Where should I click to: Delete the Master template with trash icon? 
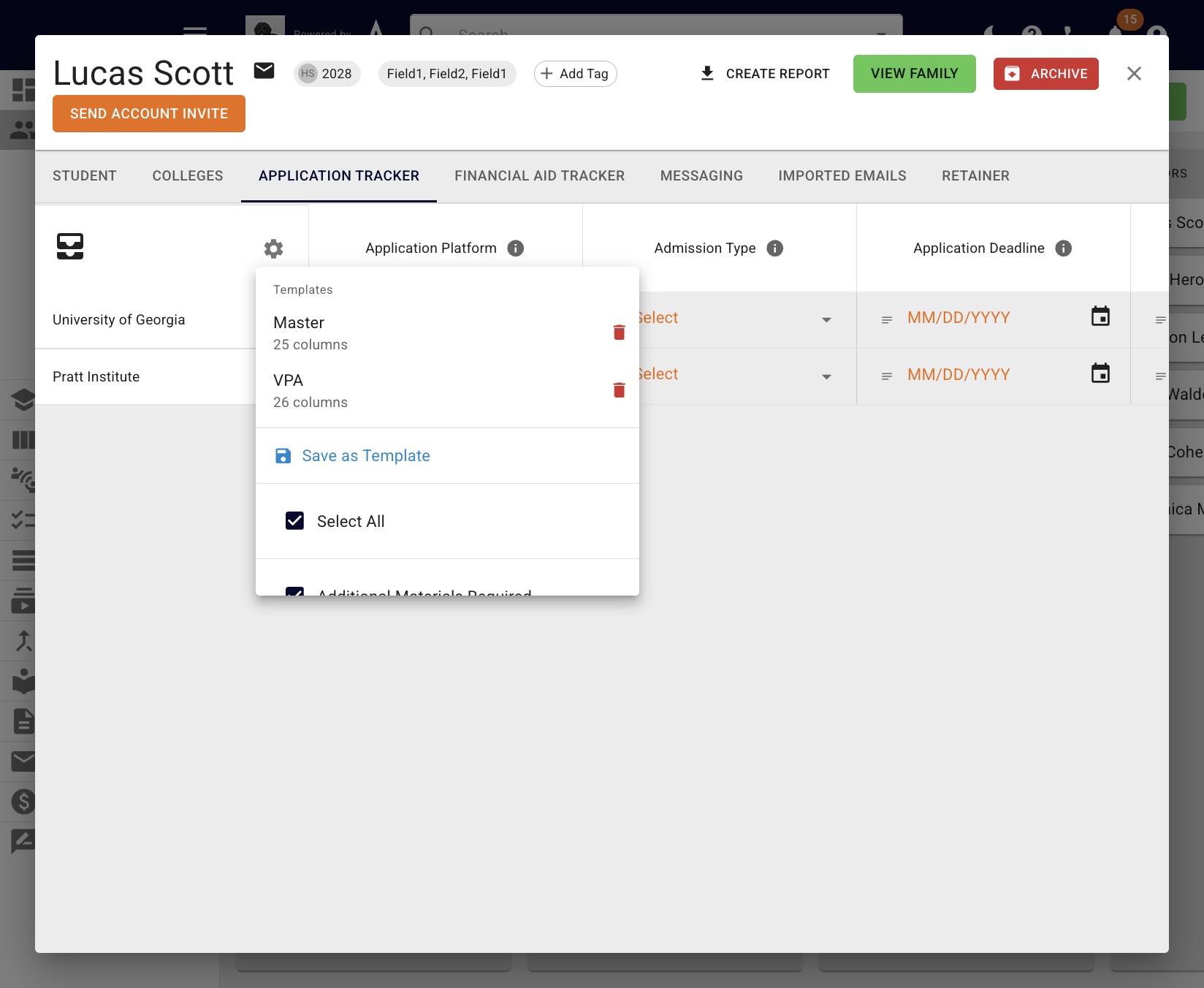pyautogui.click(x=619, y=332)
